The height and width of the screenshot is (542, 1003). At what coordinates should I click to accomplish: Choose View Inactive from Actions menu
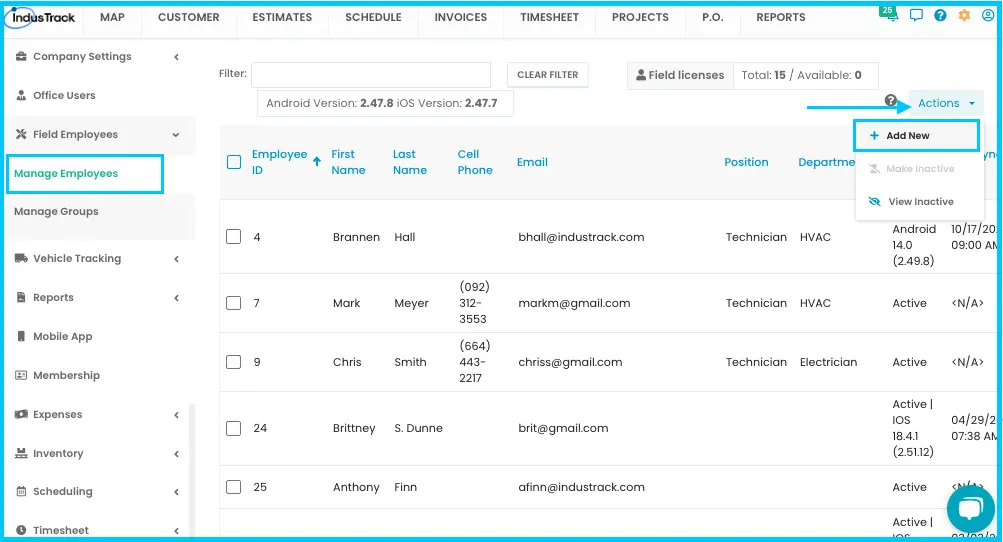[919, 202]
